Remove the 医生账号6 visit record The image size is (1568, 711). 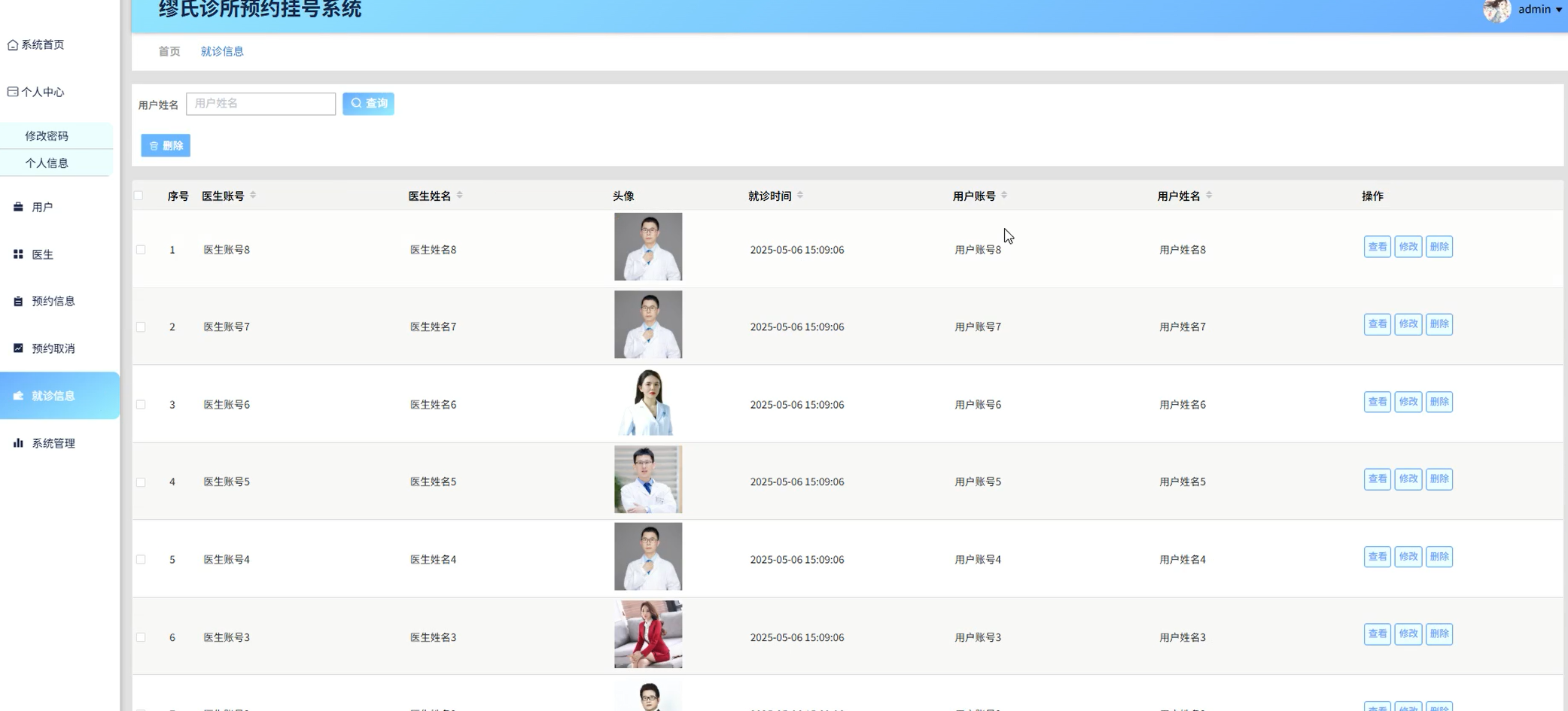(1439, 402)
